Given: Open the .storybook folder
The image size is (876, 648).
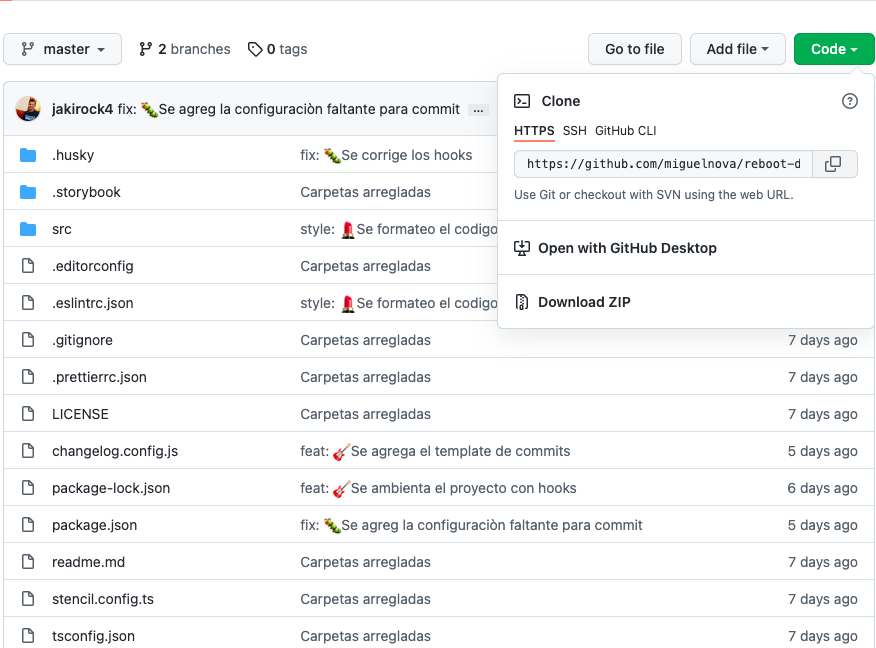Looking at the screenshot, I should coord(86,192).
